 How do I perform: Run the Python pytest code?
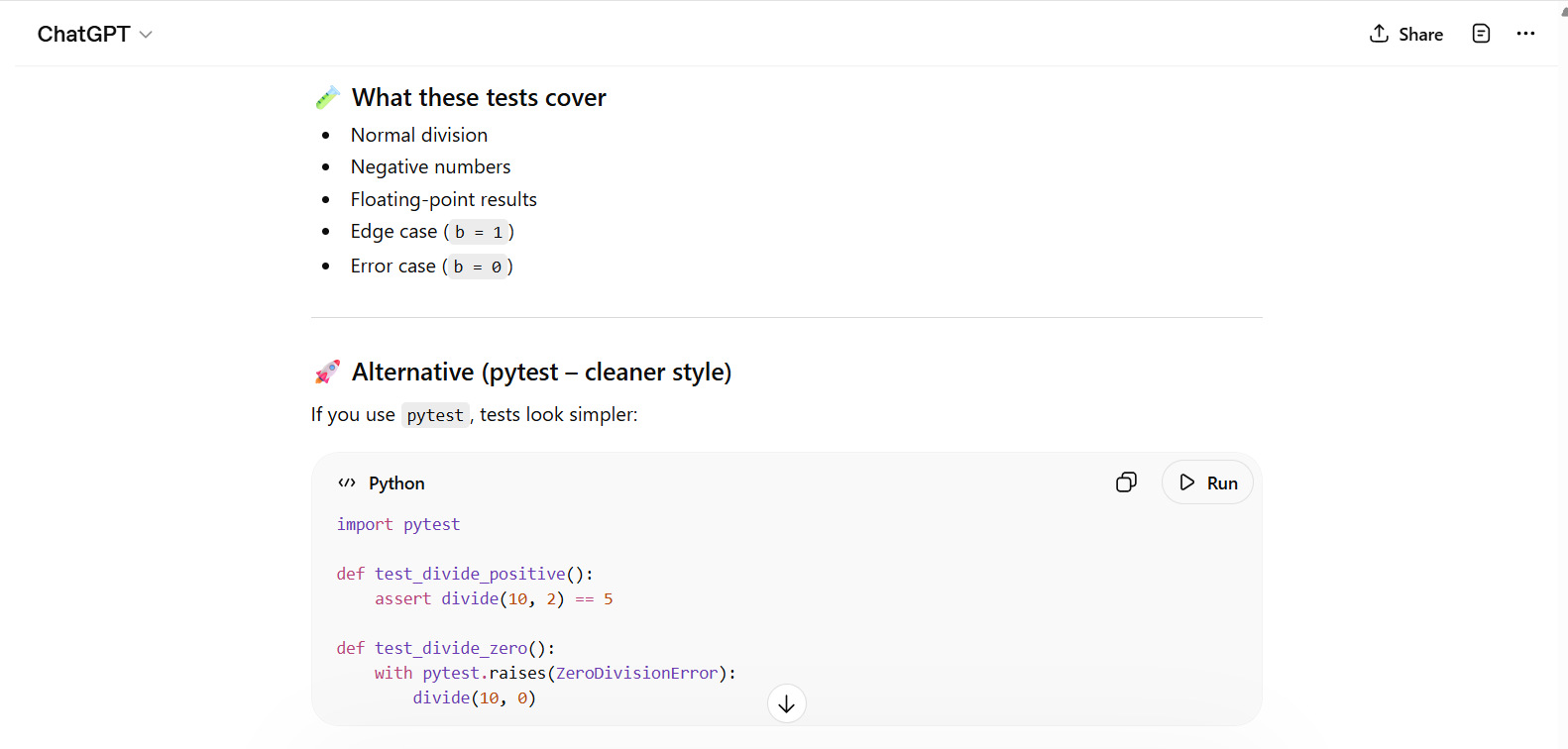pos(1207,482)
